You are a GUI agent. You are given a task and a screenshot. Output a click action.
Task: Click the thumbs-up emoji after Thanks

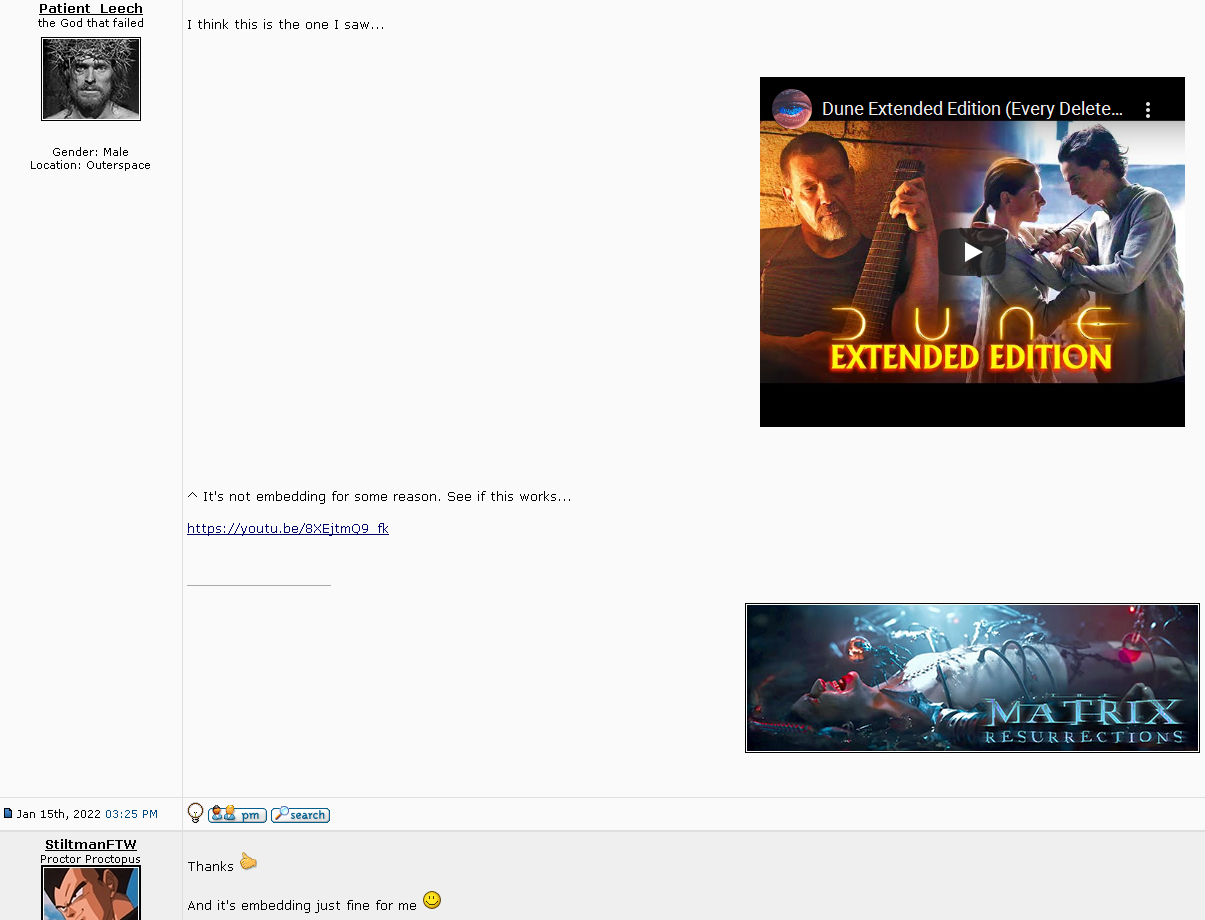point(248,862)
